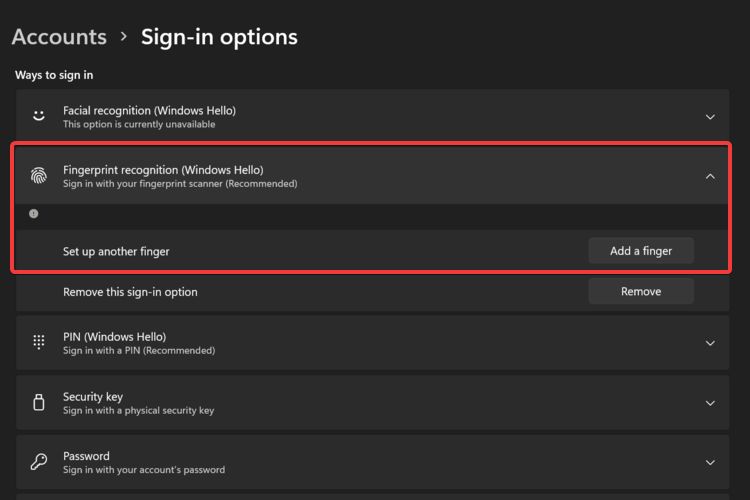Screen dimensions: 750x500
Task: Expand Facial recognition with its chevron arrow
Action: point(710,117)
